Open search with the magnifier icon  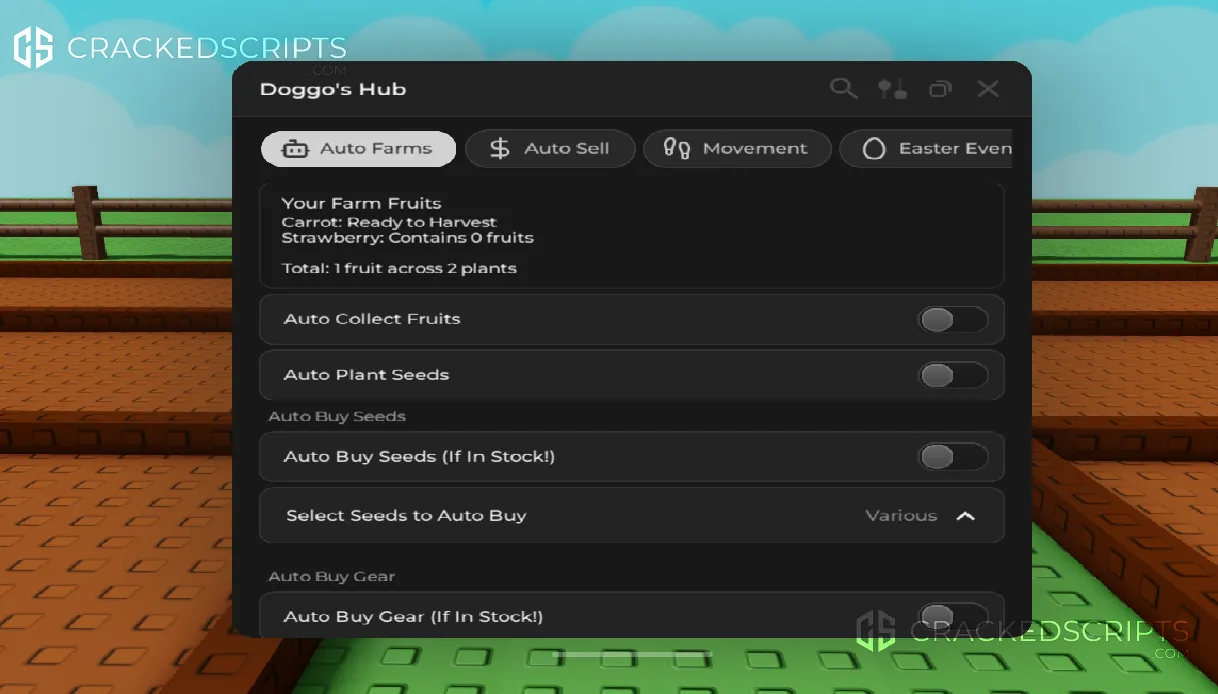[x=844, y=89]
